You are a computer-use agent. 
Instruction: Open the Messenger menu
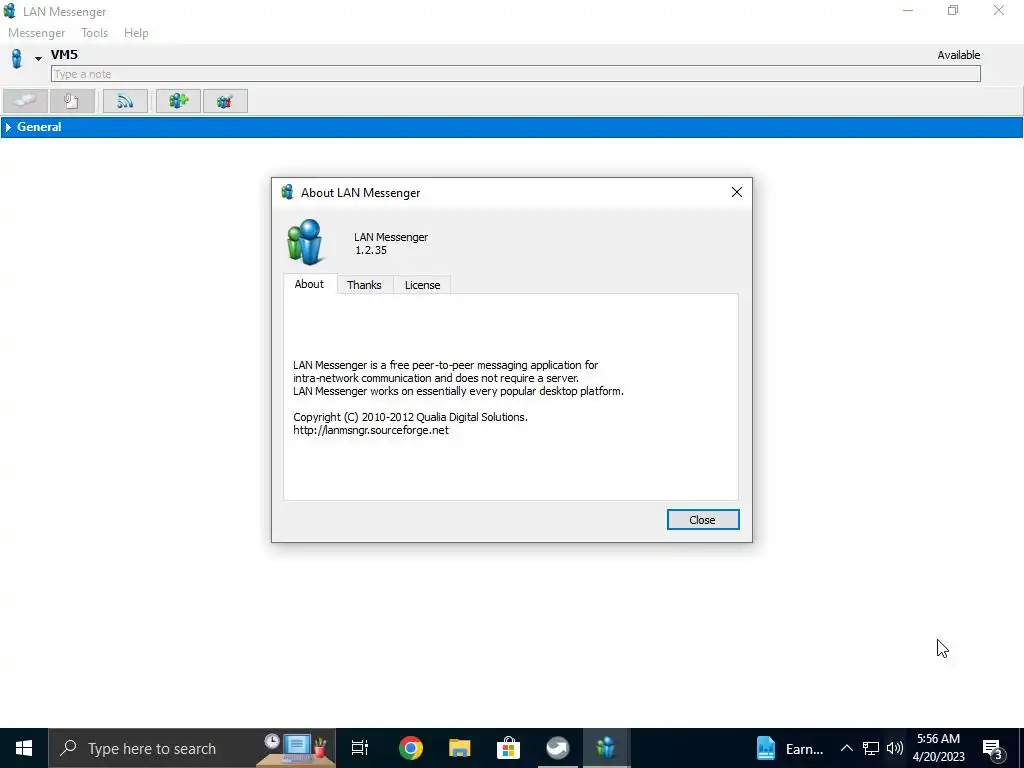(37, 33)
